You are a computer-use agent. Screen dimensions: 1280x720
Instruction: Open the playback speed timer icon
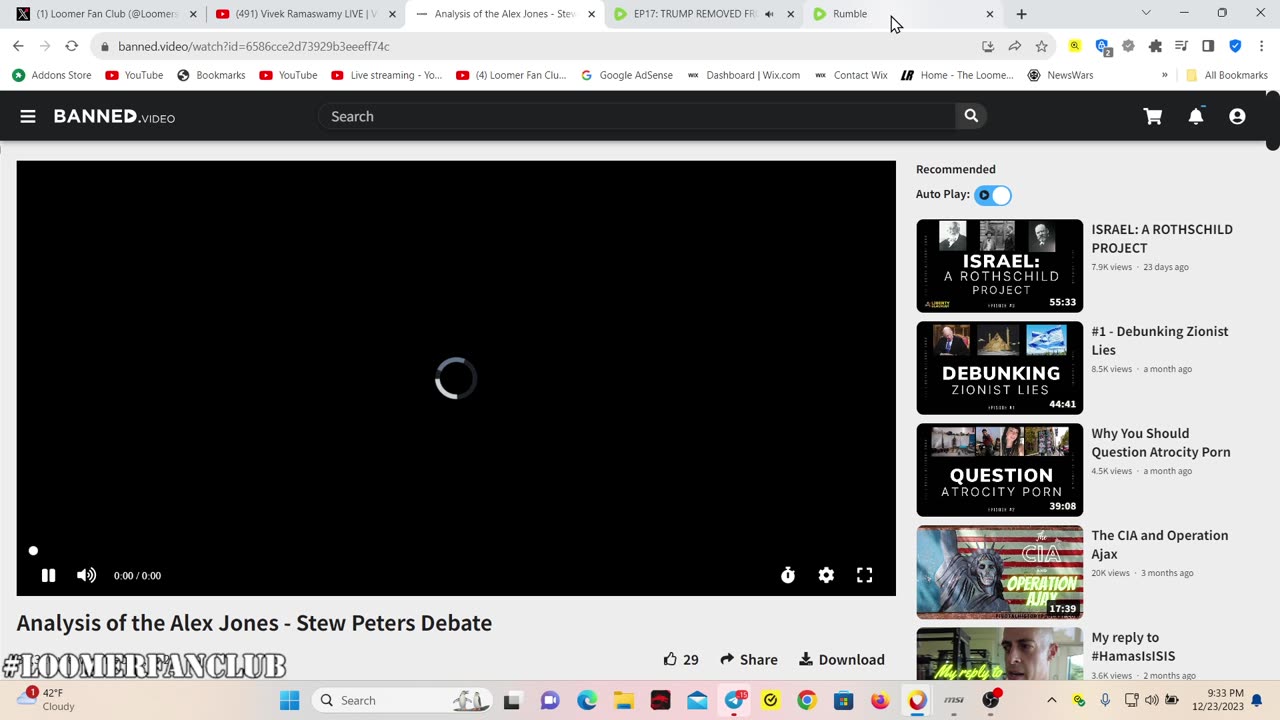tap(788, 575)
